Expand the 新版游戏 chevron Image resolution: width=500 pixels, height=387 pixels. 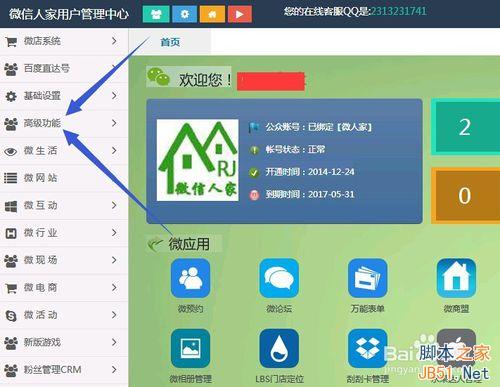point(114,342)
